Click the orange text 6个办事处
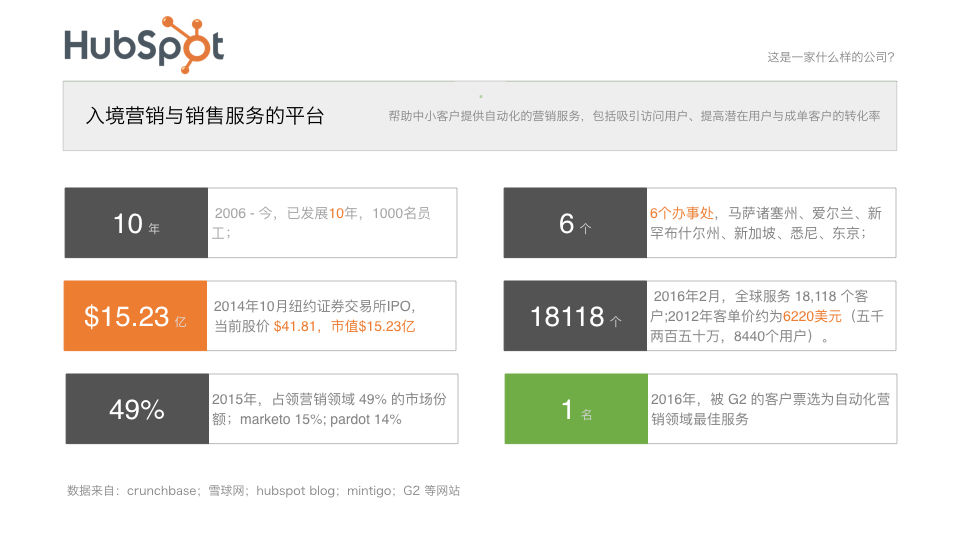 pos(681,213)
